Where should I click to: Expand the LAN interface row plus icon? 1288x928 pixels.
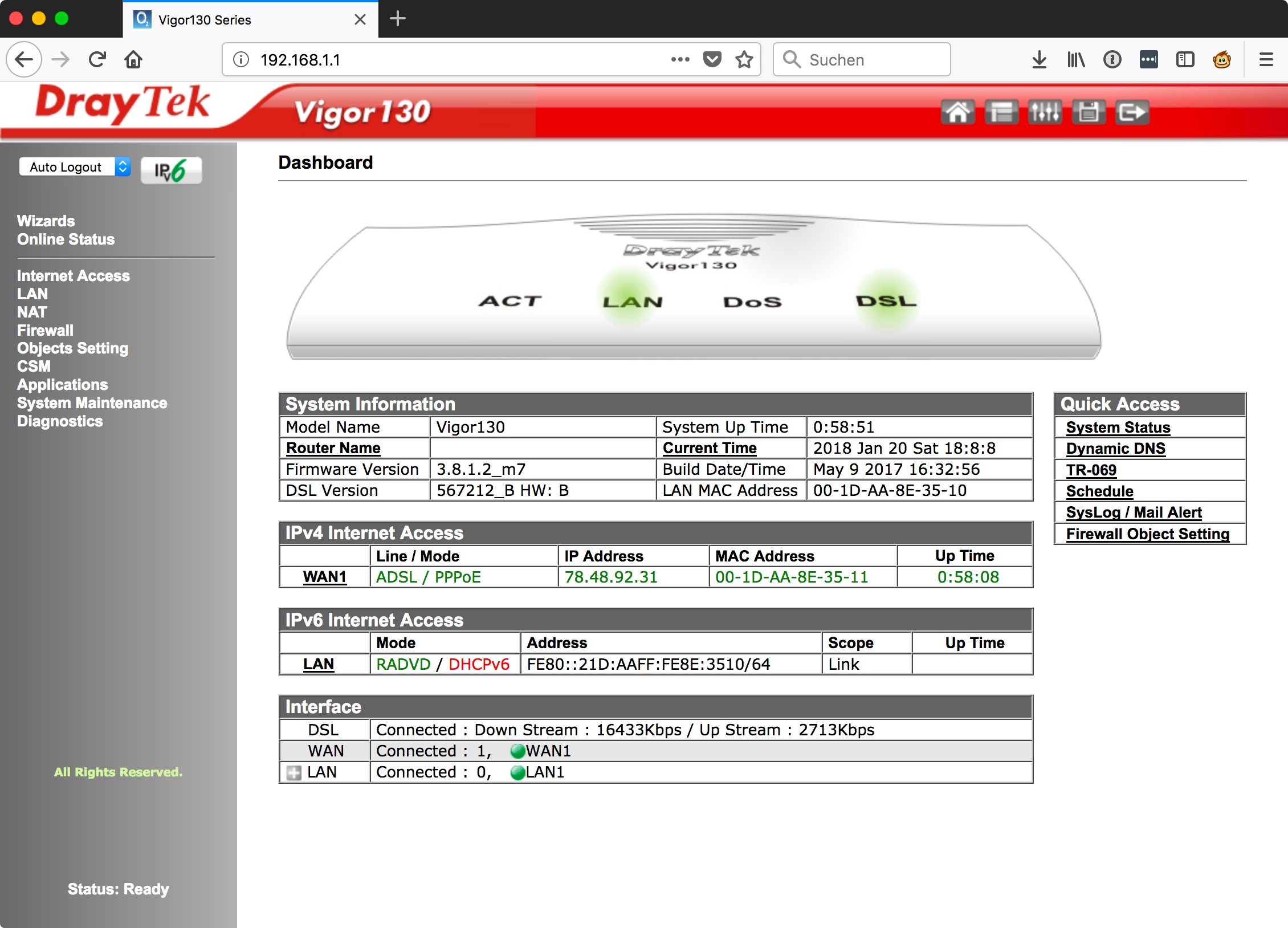[x=294, y=773]
